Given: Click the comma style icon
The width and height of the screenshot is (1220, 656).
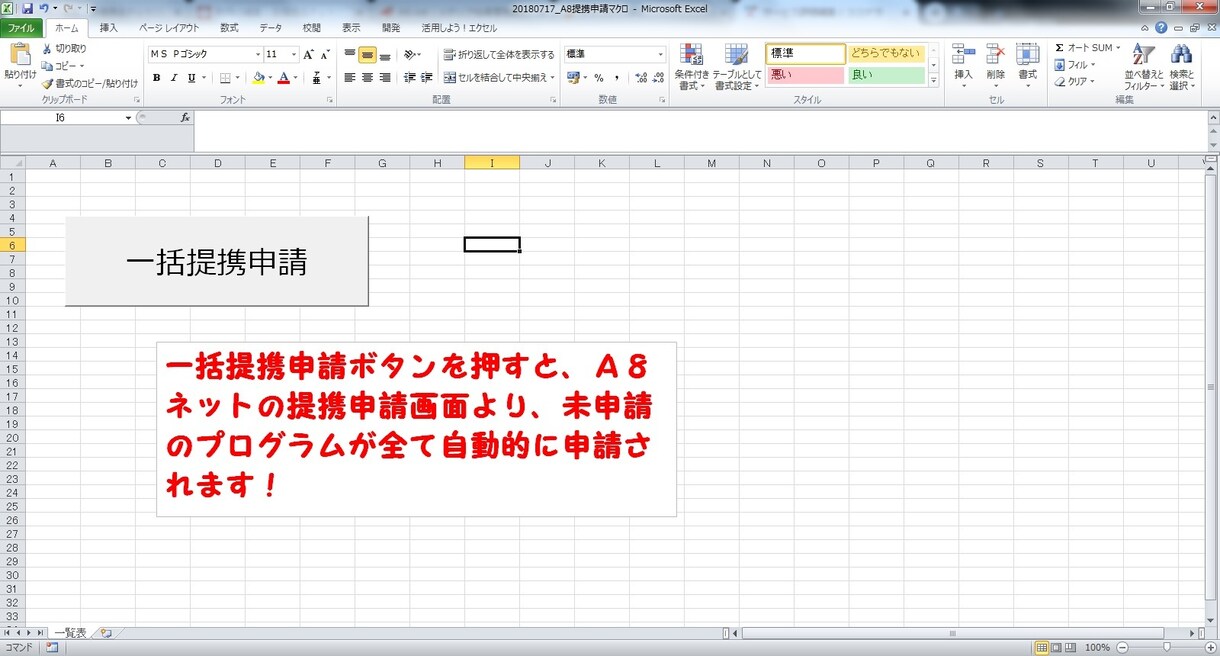Looking at the screenshot, I should 616,77.
